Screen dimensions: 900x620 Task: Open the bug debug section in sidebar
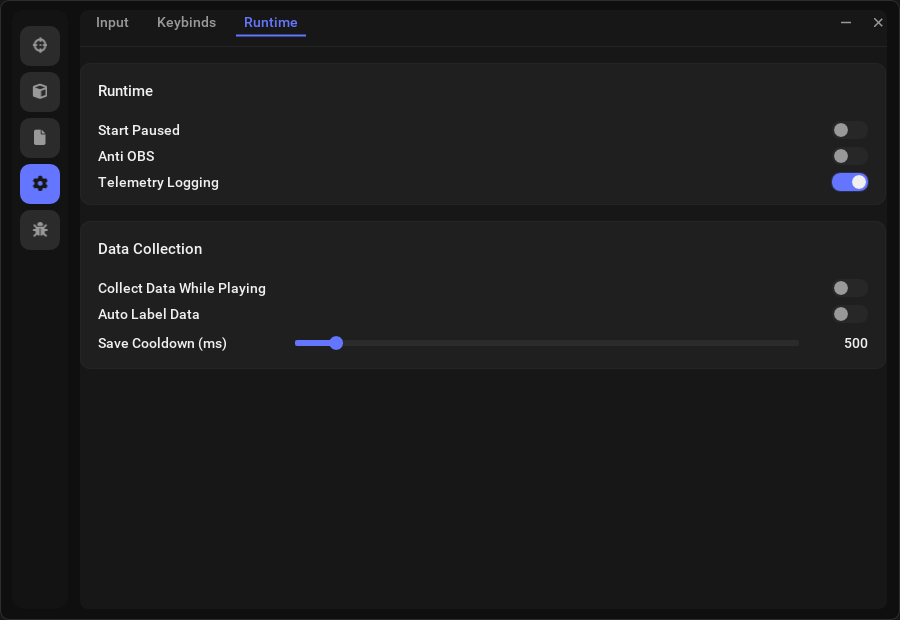(40, 230)
